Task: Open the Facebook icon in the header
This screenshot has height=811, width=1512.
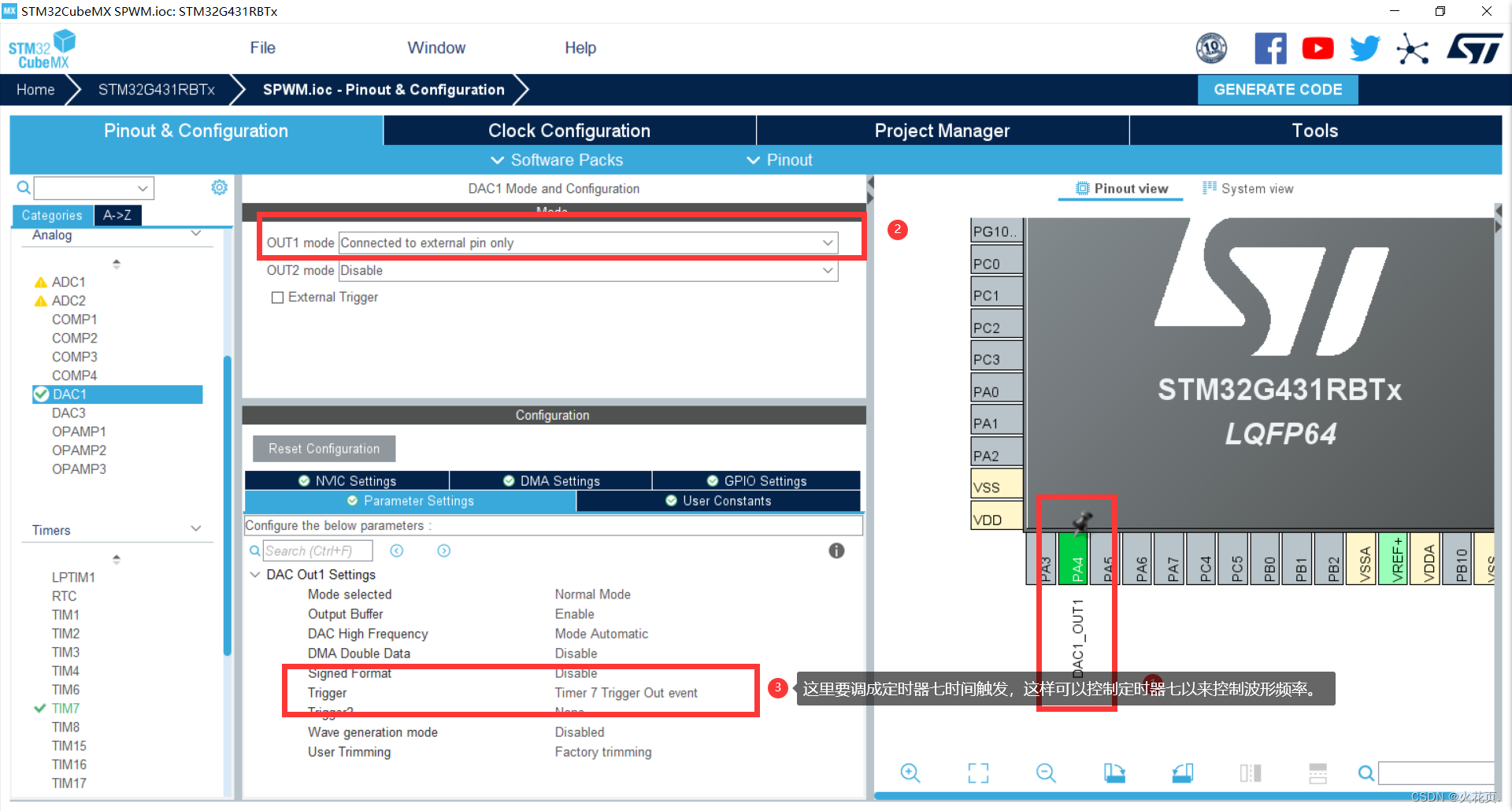Action: (1270, 49)
